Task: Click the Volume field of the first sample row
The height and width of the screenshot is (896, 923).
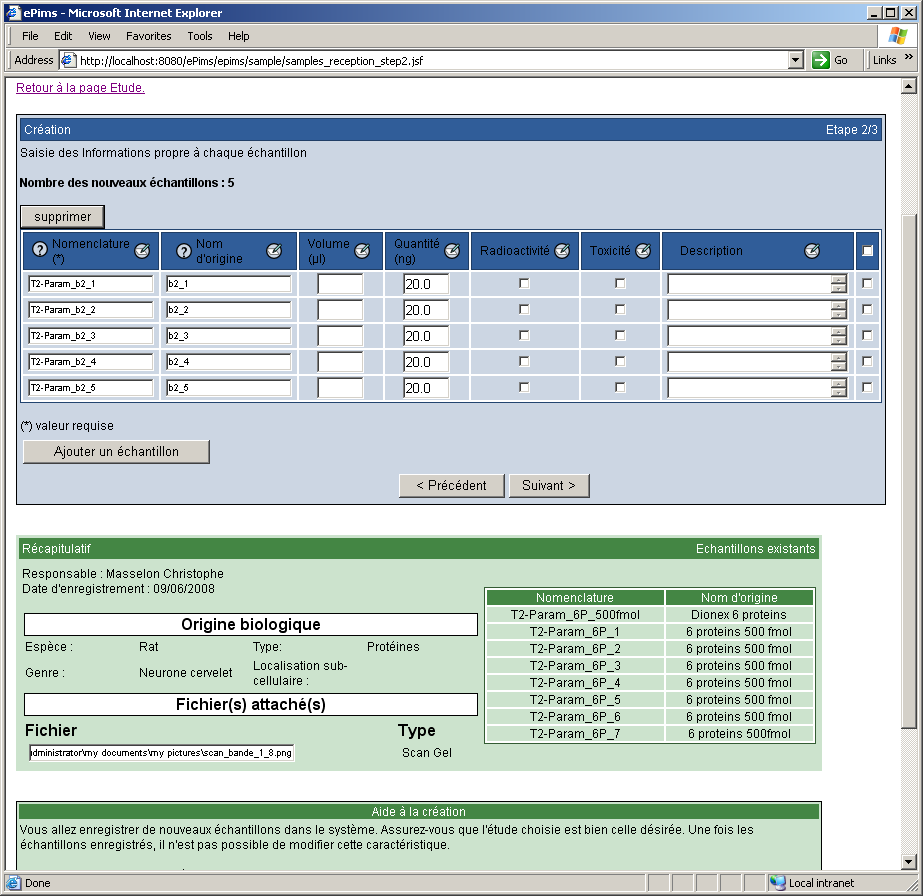Action: coord(338,283)
